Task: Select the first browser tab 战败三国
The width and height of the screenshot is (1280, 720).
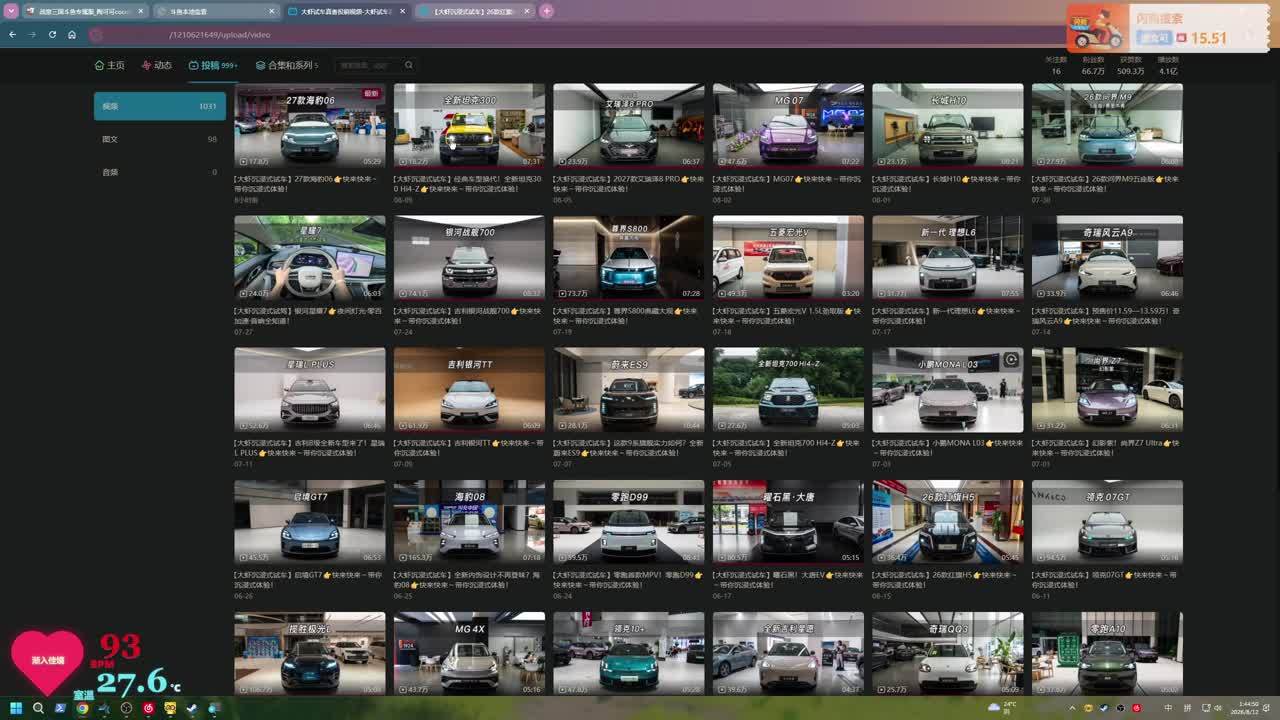Action: (86, 11)
